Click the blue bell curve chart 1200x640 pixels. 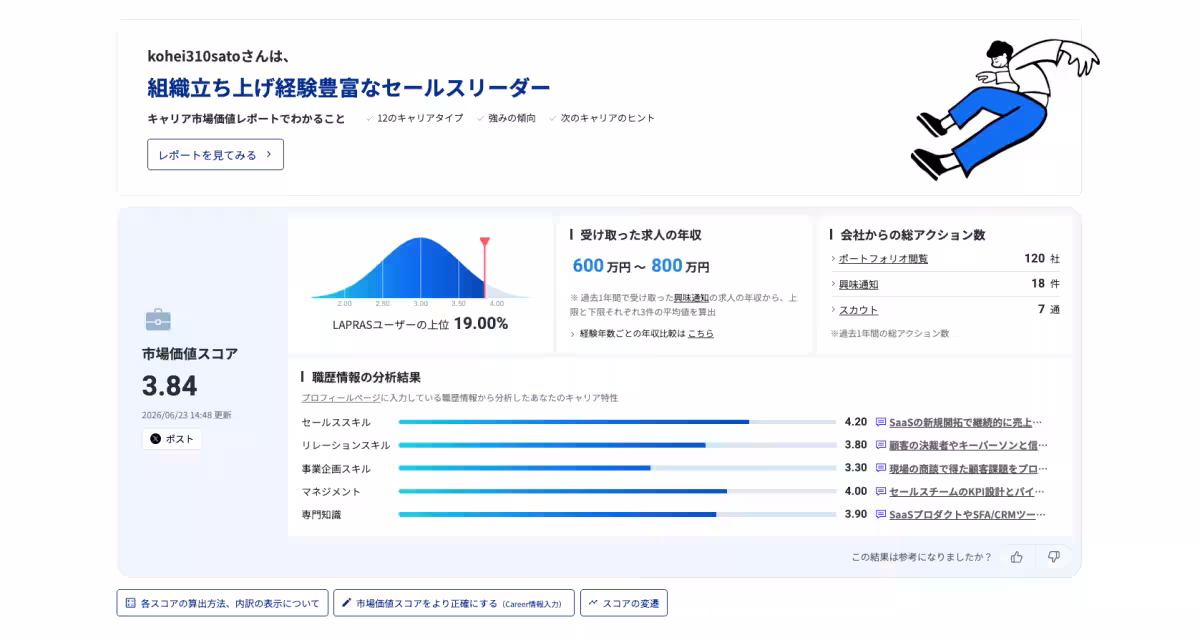pos(420,268)
